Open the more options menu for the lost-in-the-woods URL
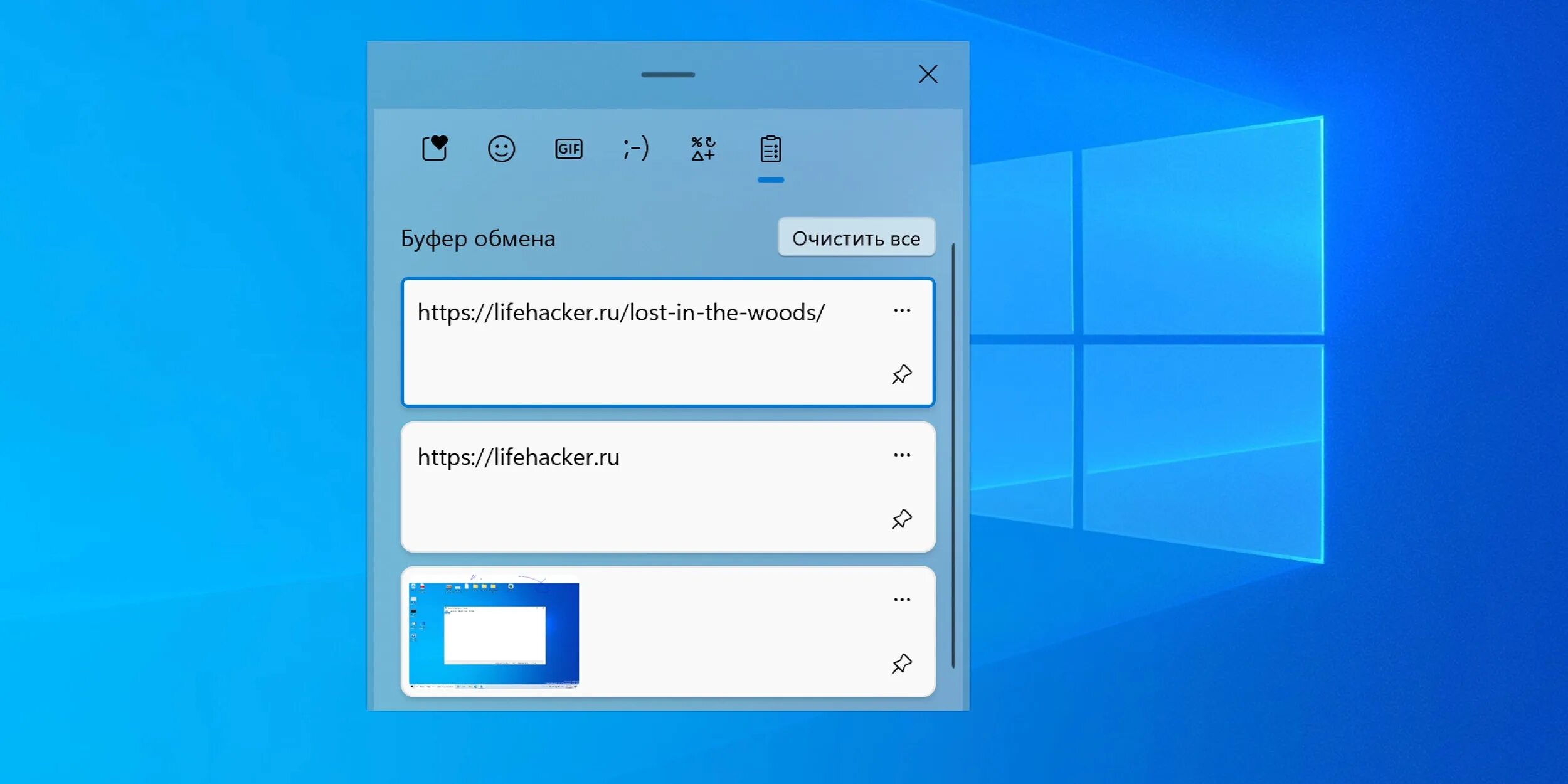 (901, 310)
